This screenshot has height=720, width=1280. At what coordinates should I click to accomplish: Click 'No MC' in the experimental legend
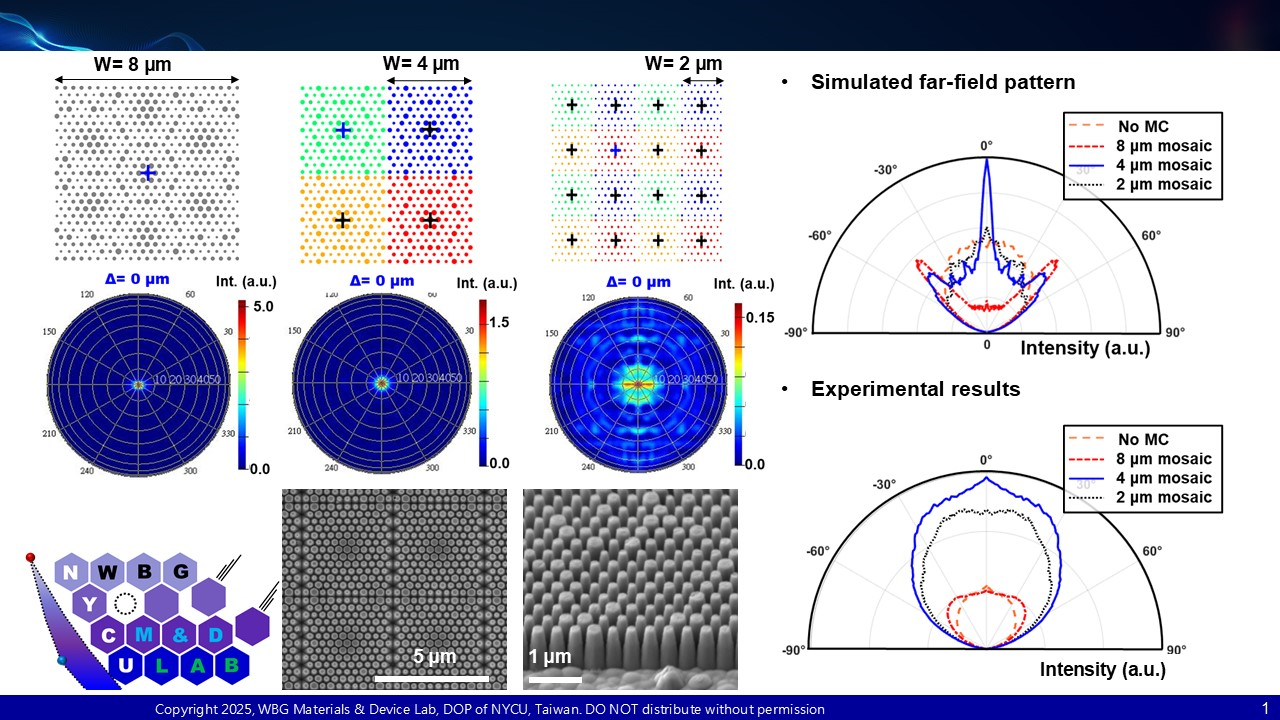pos(1142,439)
